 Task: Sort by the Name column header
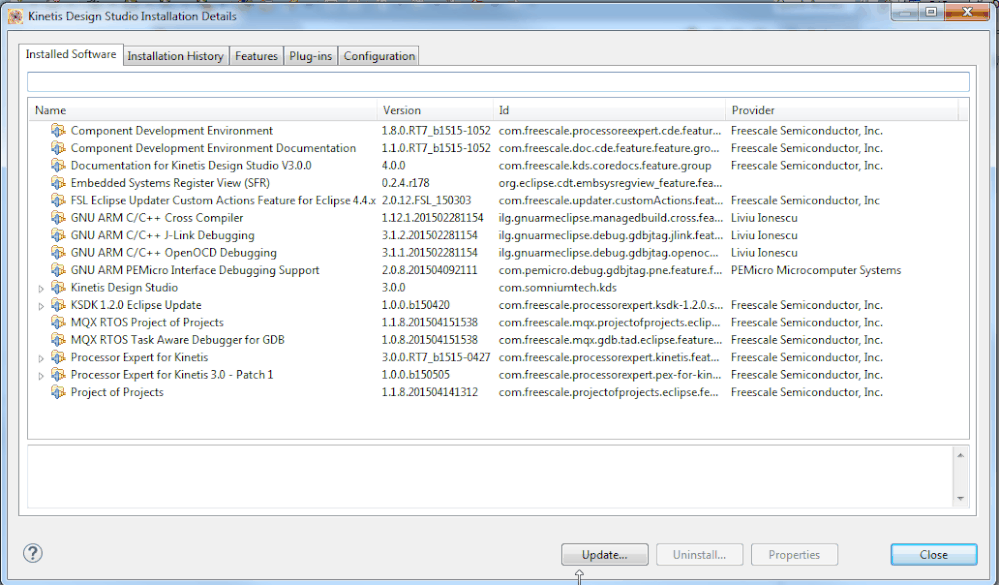(x=203, y=110)
